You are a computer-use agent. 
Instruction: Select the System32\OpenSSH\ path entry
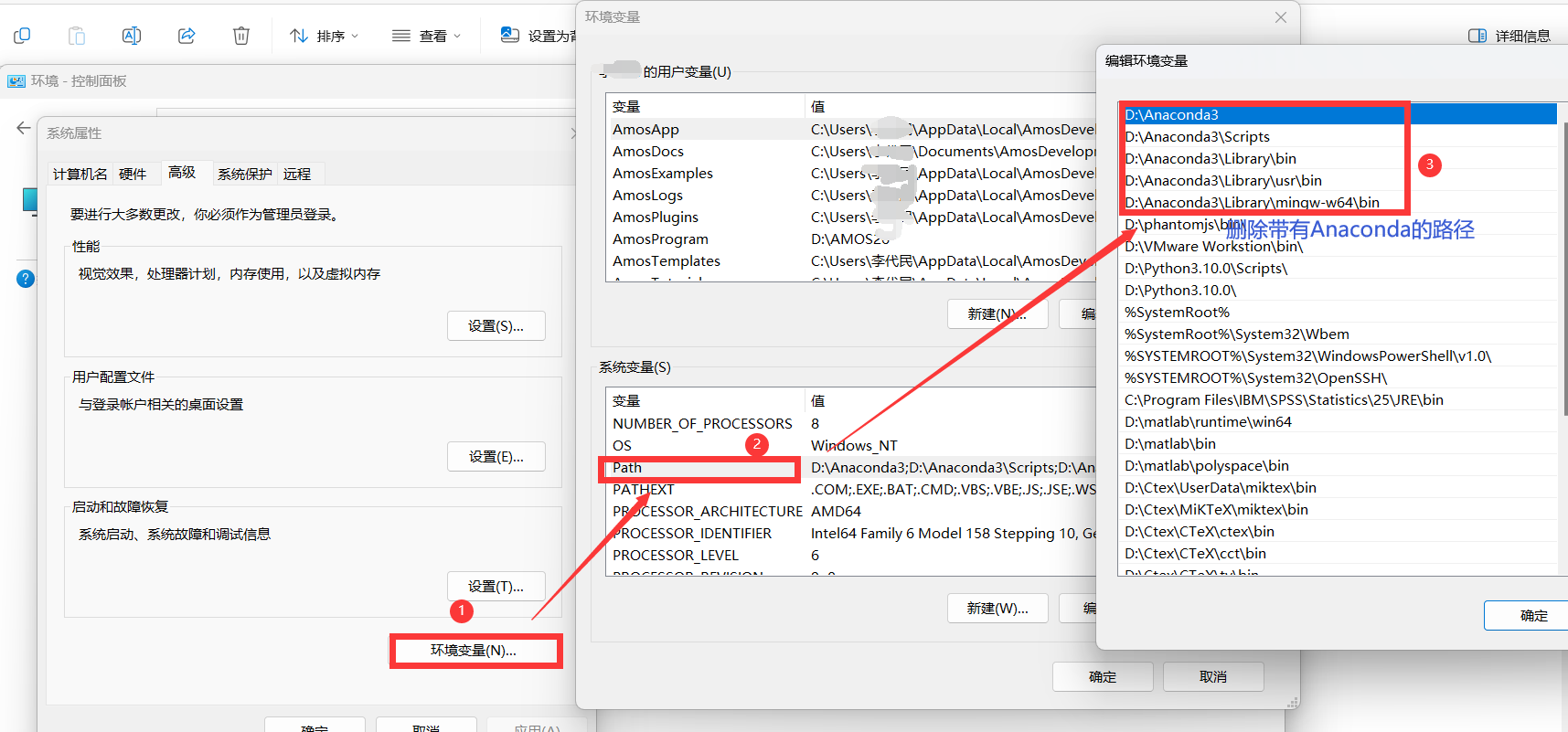click(x=1339, y=378)
